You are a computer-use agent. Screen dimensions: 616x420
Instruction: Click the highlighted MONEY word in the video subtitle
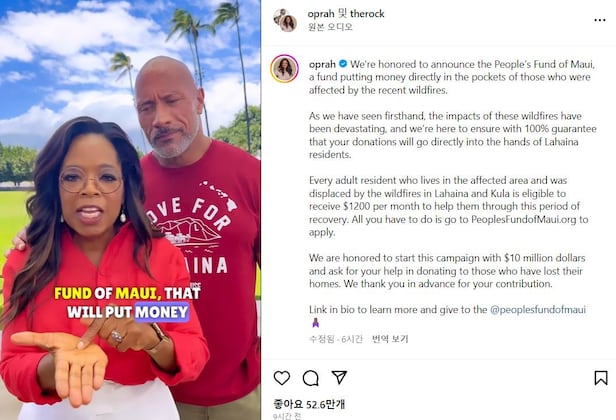[x=162, y=312]
